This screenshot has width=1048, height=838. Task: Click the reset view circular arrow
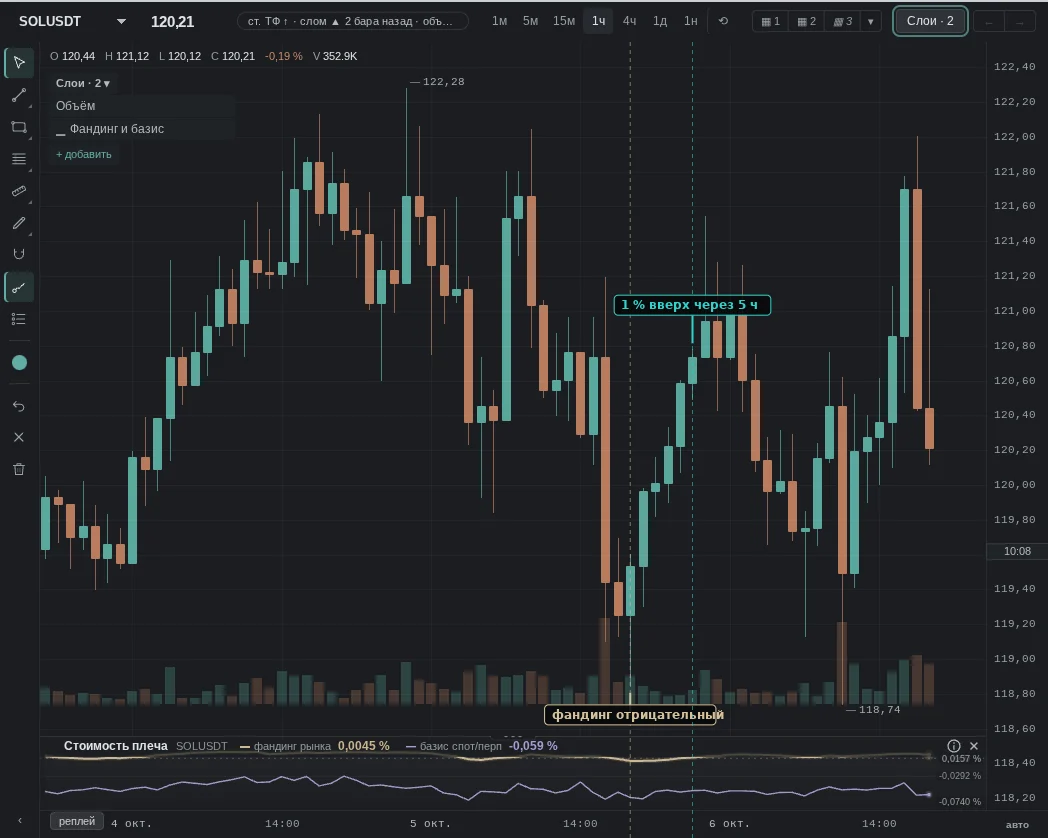point(723,21)
